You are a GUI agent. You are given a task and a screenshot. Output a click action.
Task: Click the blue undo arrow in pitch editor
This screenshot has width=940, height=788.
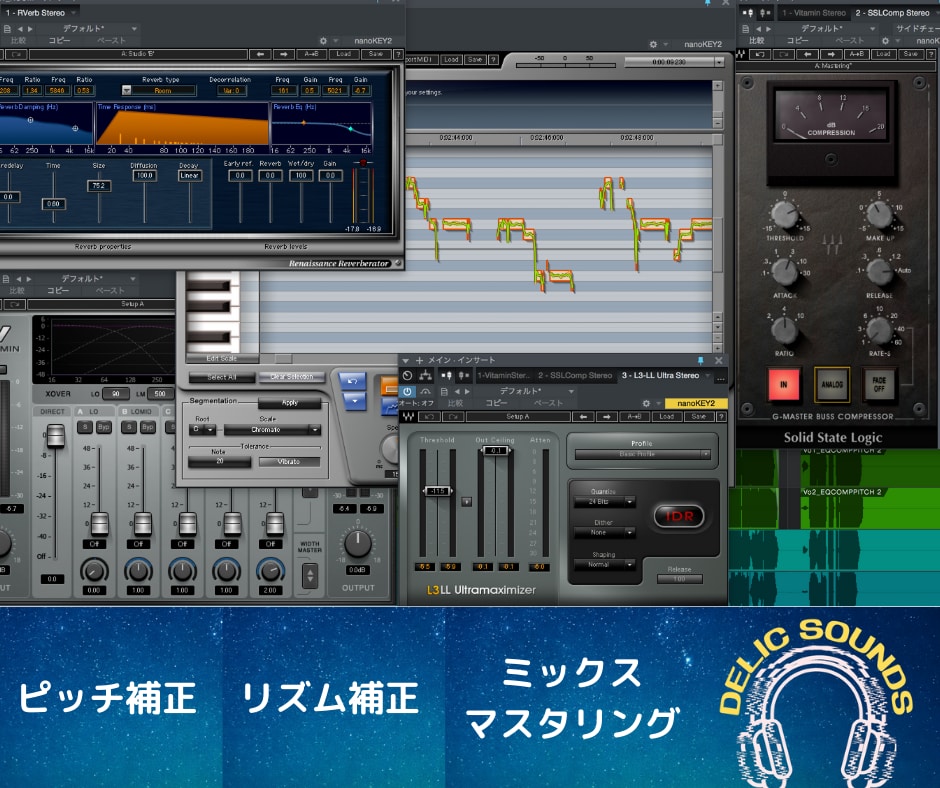[352, 381]
